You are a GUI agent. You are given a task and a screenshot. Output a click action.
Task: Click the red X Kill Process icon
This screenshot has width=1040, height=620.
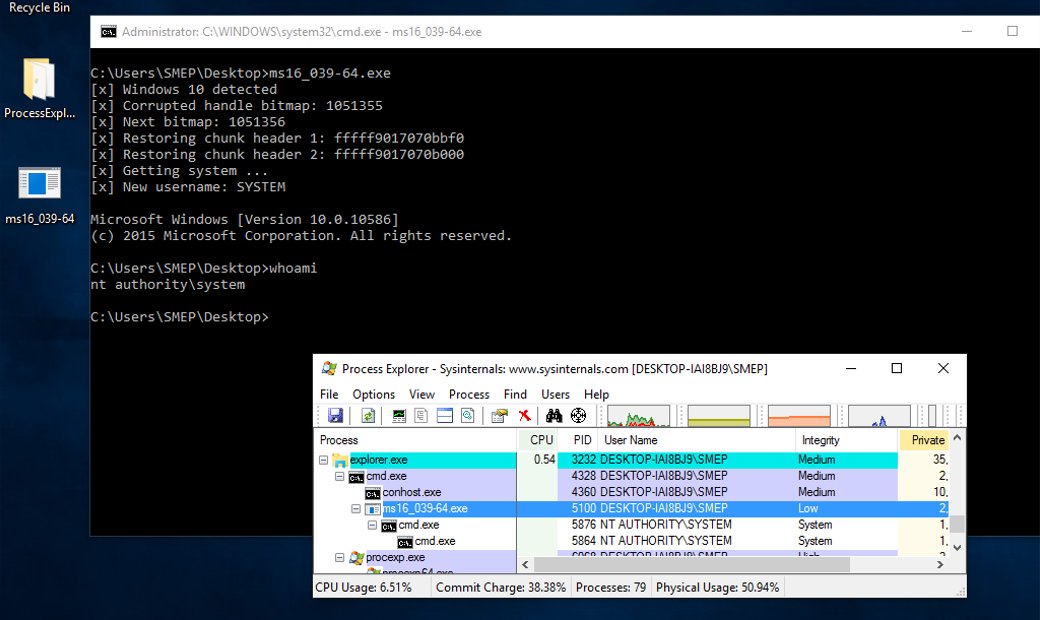click(524, 416)
